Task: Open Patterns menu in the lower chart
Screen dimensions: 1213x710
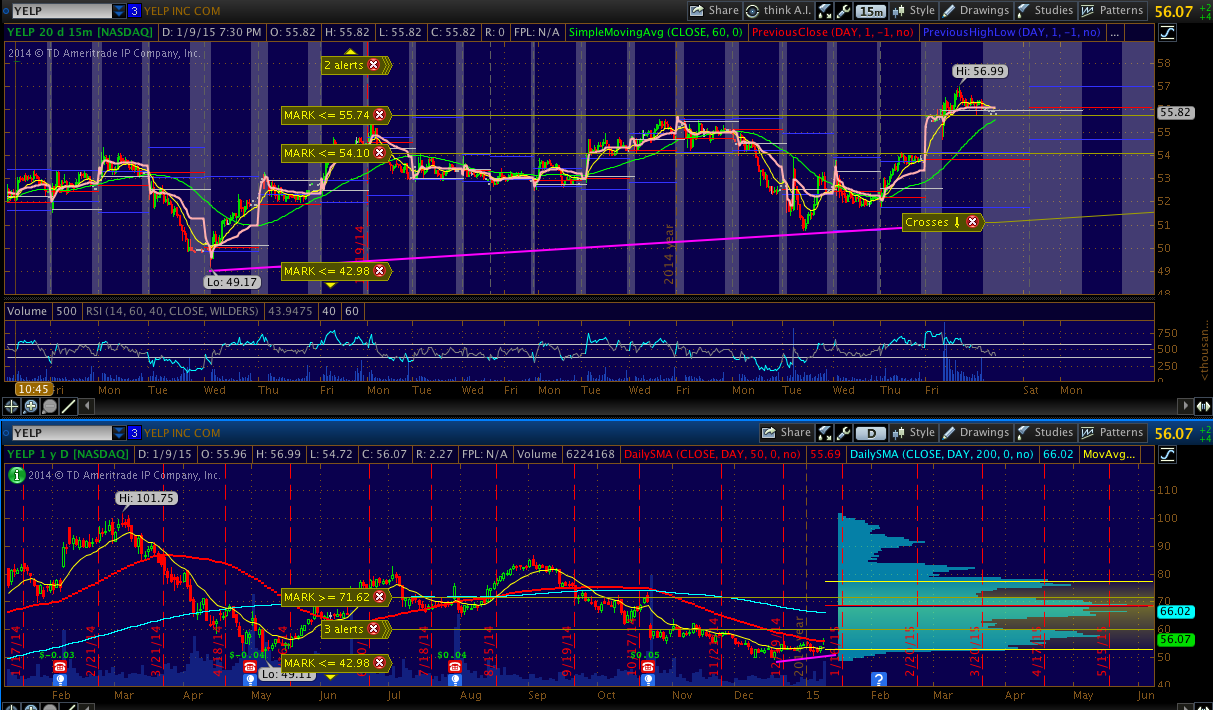Action: pyautogui.click(x=1111, y=433)
